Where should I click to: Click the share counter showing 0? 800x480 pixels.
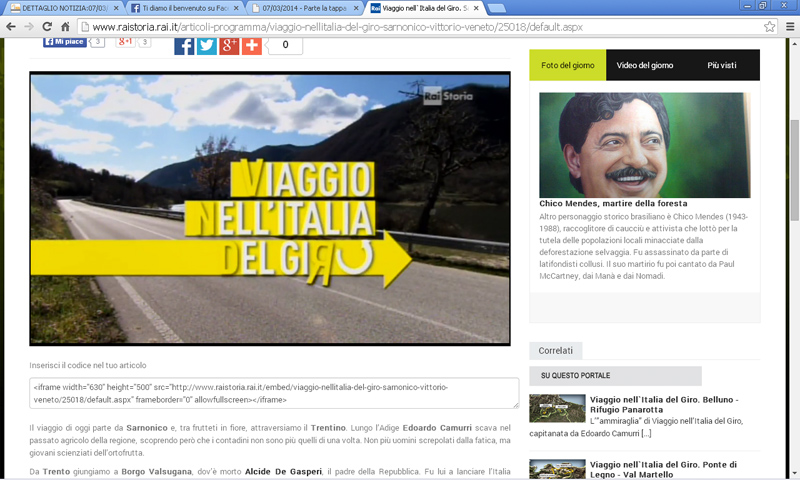click(x=285, y=45)
